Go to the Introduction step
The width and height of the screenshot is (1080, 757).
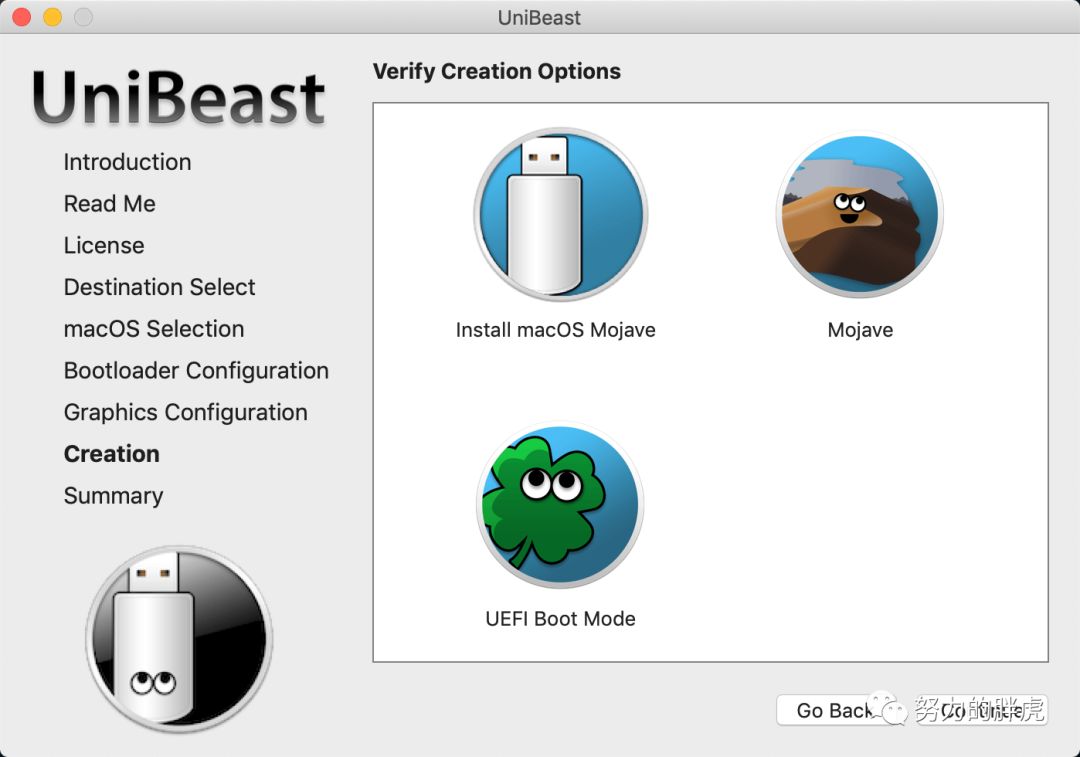coord(127,162)
